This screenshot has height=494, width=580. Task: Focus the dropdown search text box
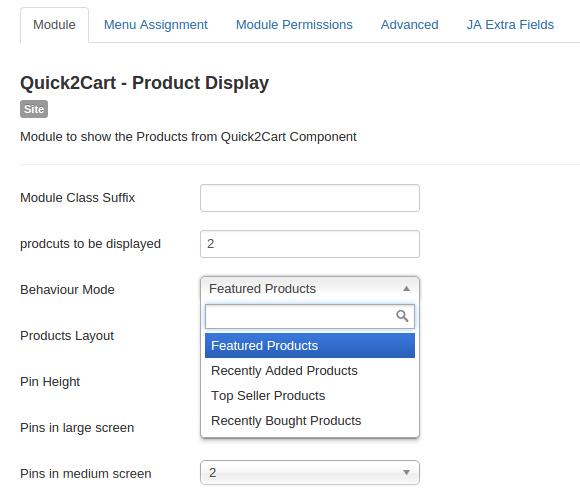pos(310,317)
